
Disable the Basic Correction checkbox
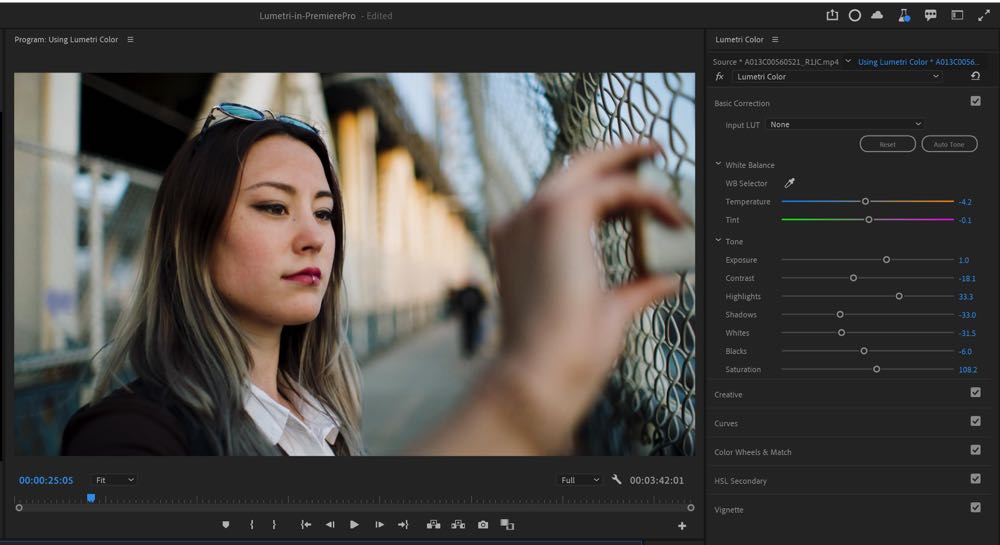coord(975,102)
